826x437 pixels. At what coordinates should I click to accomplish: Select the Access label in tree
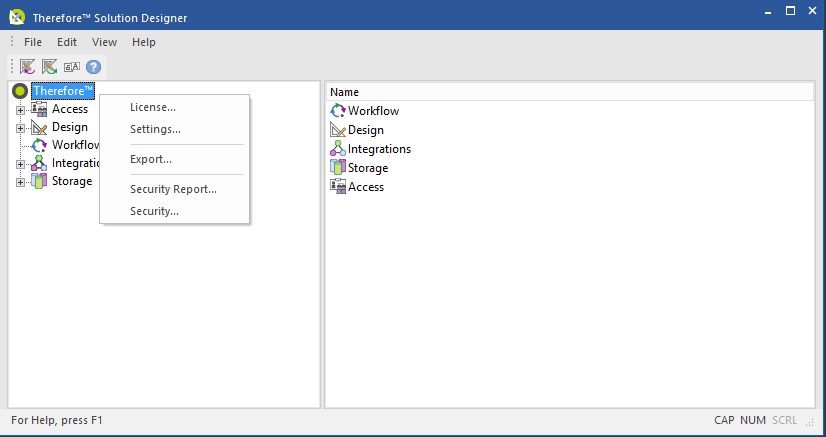point(70,109)
